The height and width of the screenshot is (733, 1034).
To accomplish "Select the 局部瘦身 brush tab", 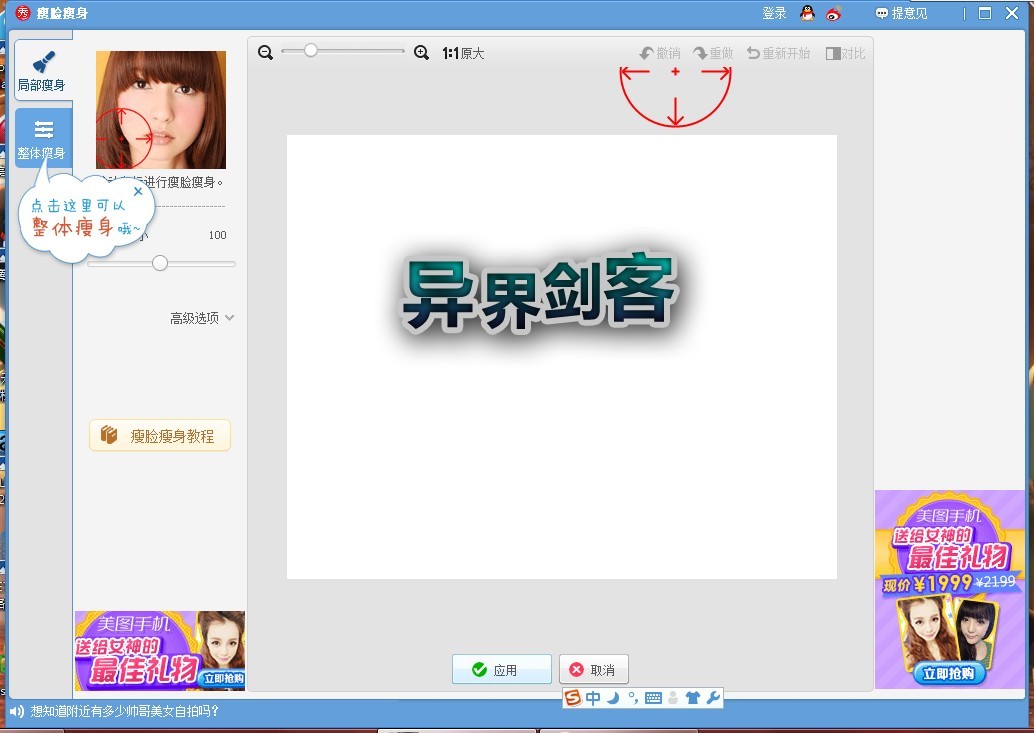I will (x=42, y=70).
